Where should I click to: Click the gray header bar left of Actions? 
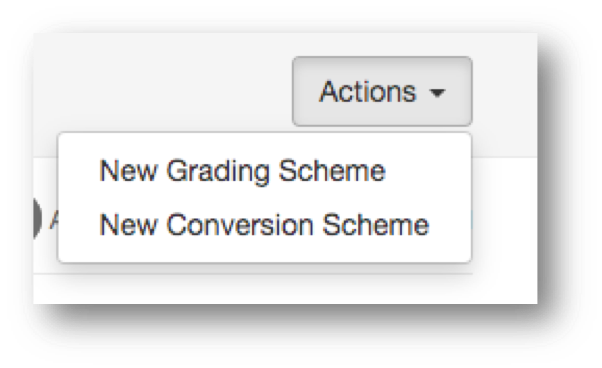161,84
